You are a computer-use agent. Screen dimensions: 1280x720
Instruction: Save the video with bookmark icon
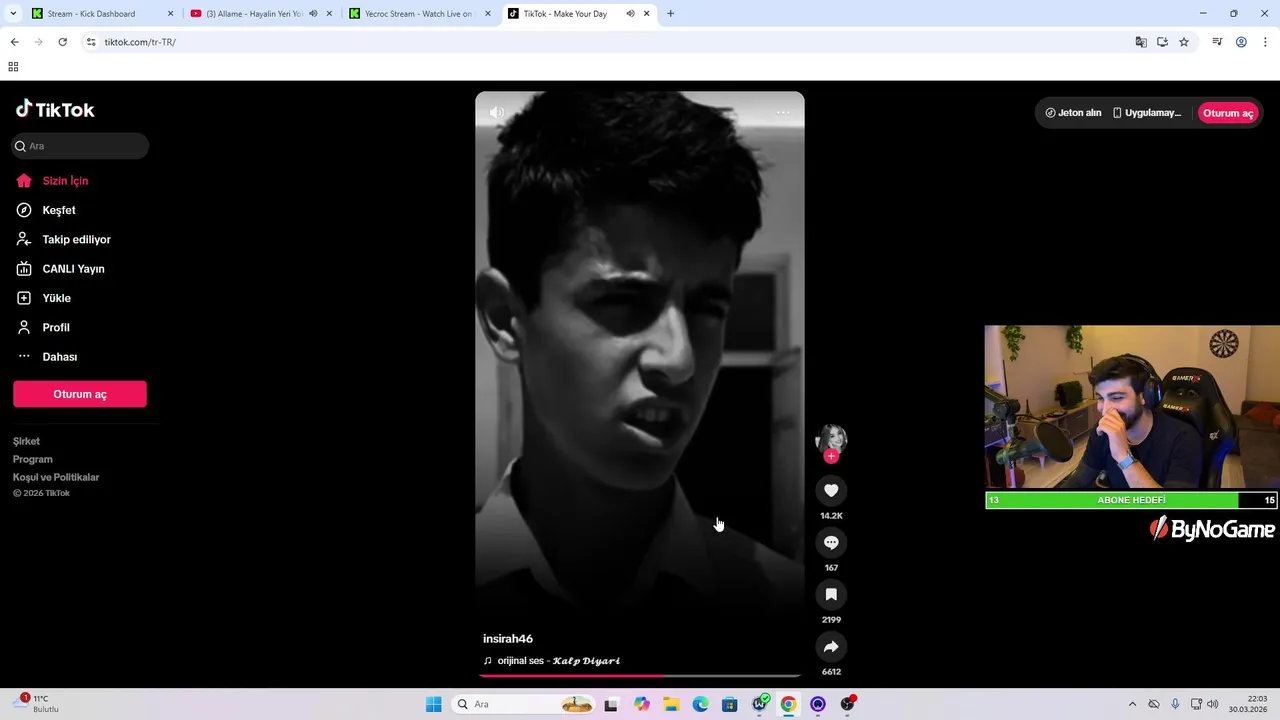[831, 594]
